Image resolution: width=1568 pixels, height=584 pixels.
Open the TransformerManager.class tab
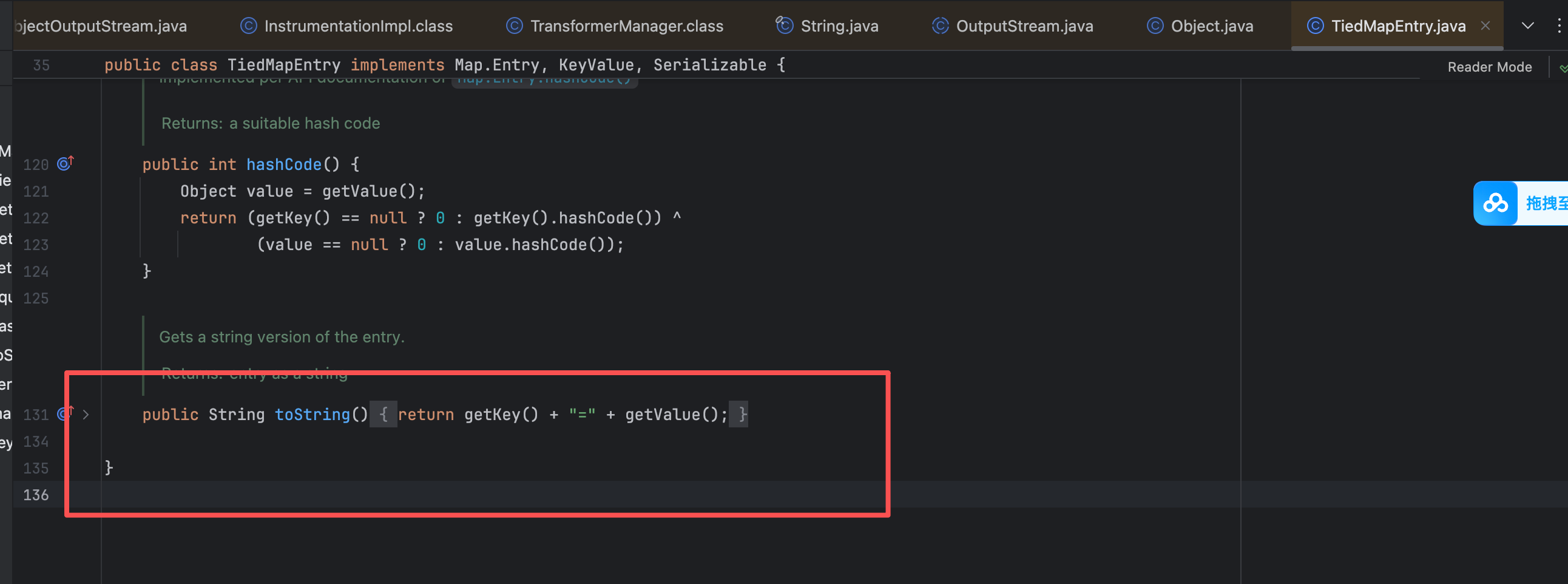615,26
